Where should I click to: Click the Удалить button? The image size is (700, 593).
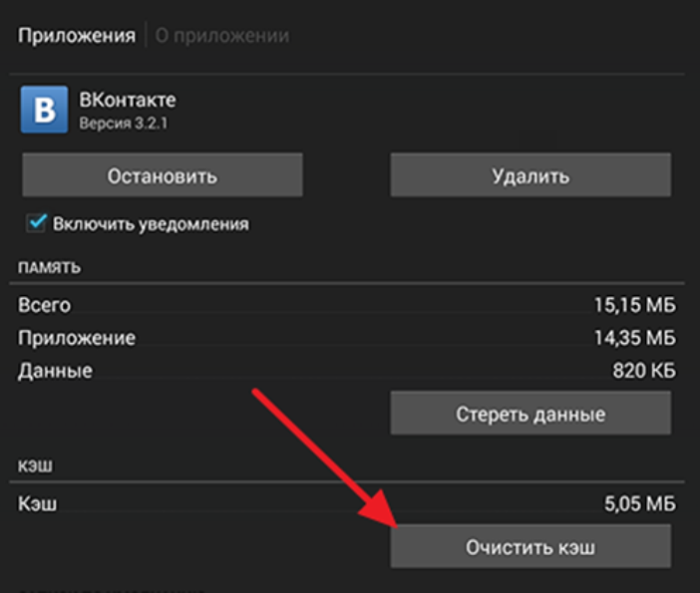click(530, 175)
